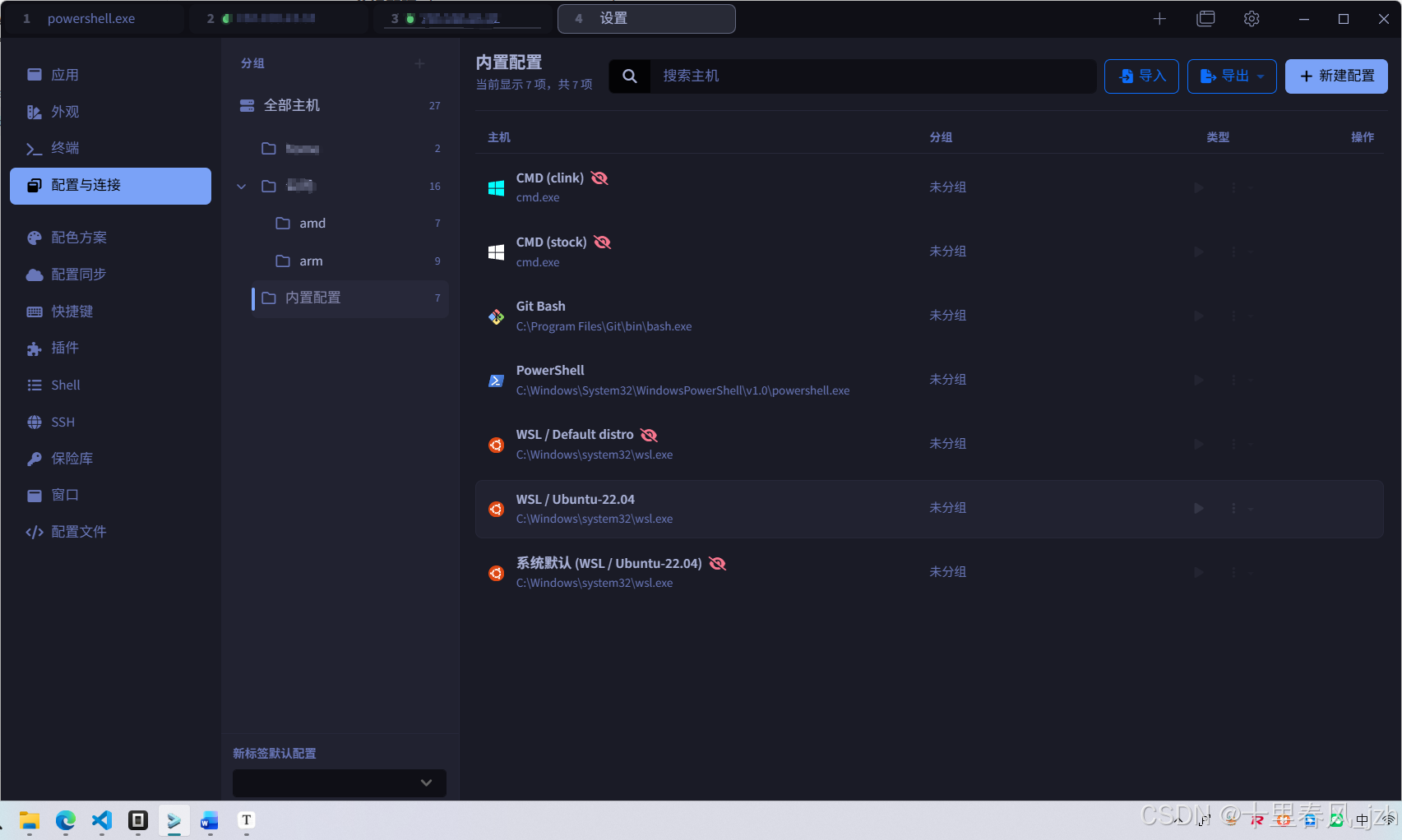1402x840 pixels.
Task: Open the Shell settings section
Action: 110,385
